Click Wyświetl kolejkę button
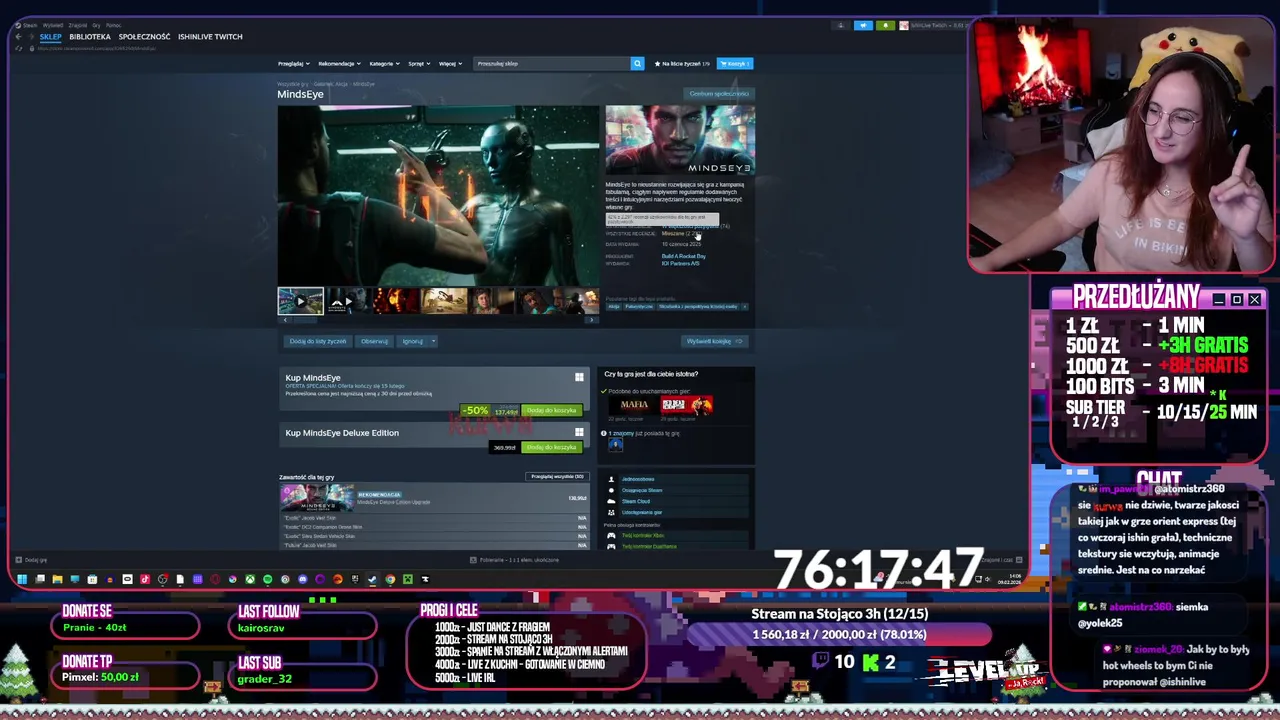Viewport: 1280px width, 720px height. click(714, 341)
